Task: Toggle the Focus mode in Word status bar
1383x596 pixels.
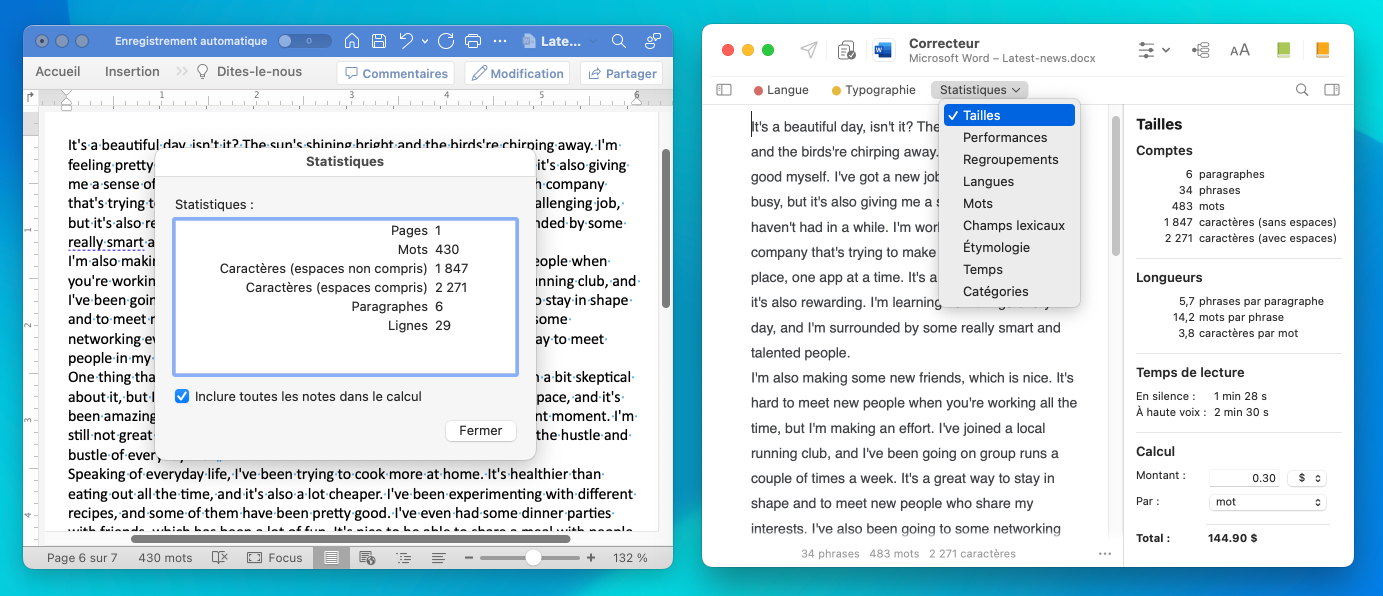Action: click(x=275, y=558)
